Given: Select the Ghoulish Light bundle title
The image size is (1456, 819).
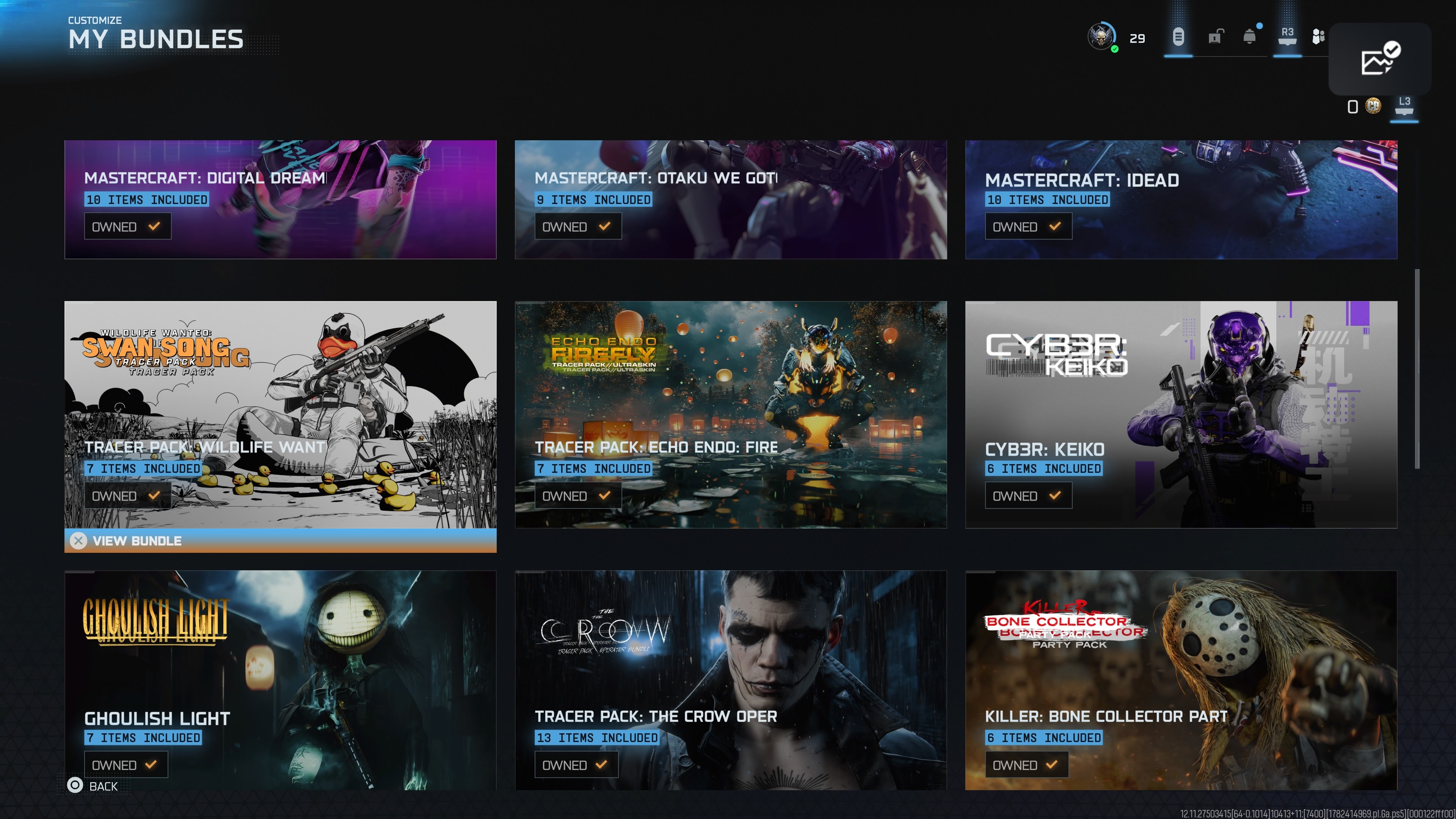Looking at the screenshot, I should tap(157, 719).
